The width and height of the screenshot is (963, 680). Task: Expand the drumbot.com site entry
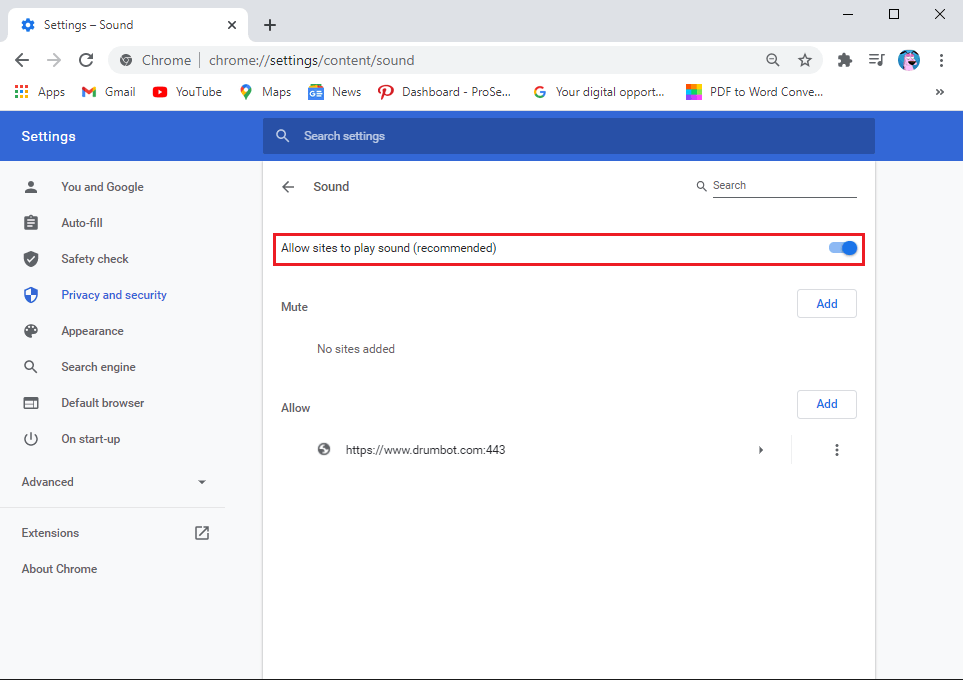coord(761,450)
